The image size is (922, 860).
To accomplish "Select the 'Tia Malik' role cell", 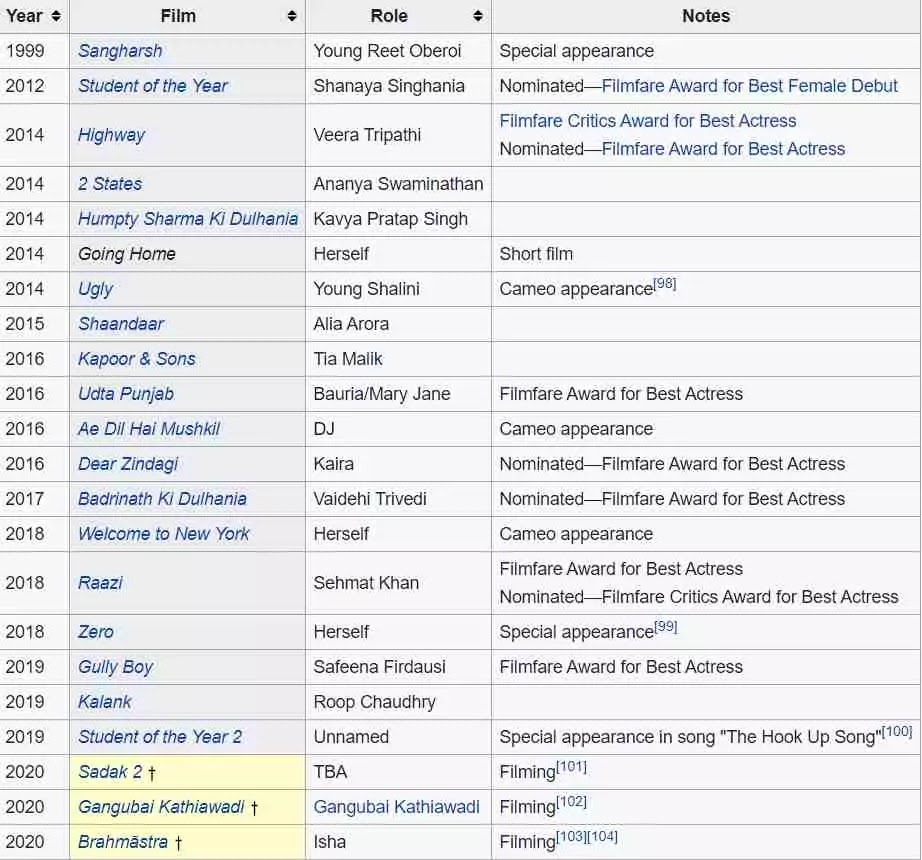I will click(398, 359).
